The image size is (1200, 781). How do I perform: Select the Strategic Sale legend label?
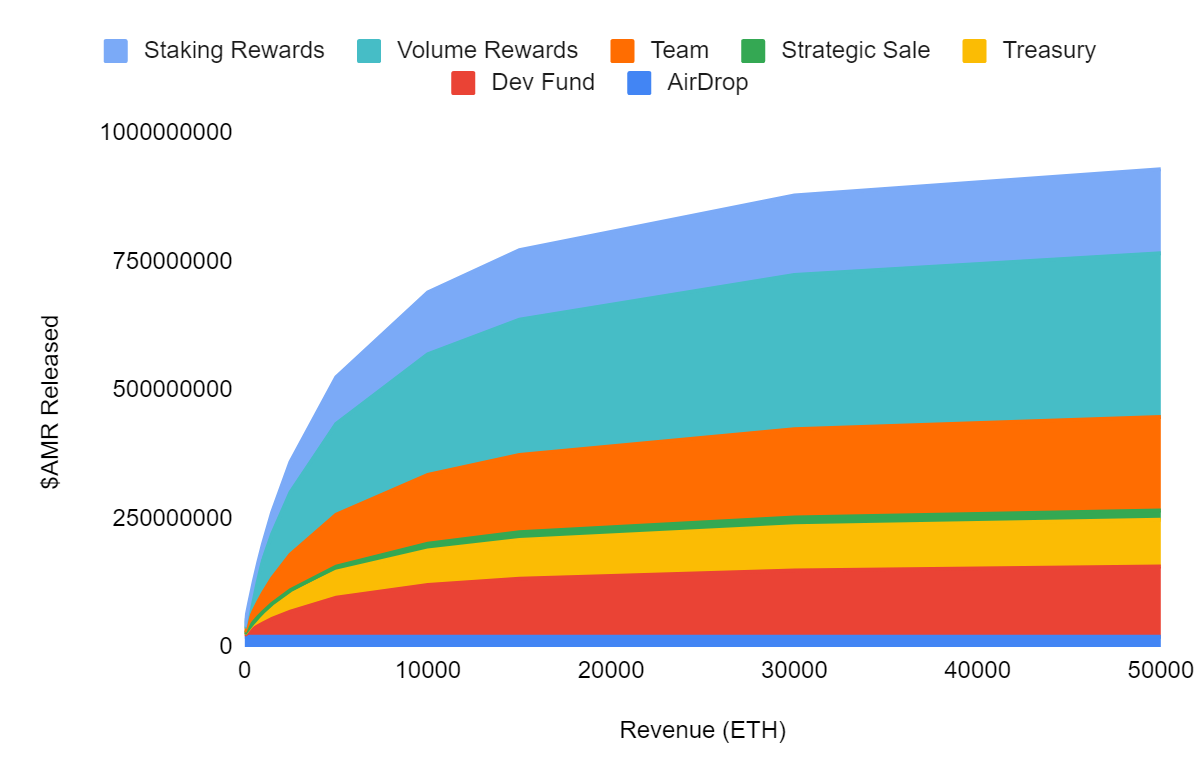click(x=855, y=51)
